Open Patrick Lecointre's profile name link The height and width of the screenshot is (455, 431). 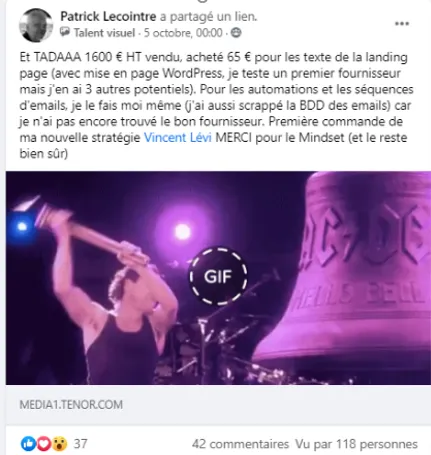[108, 16]
